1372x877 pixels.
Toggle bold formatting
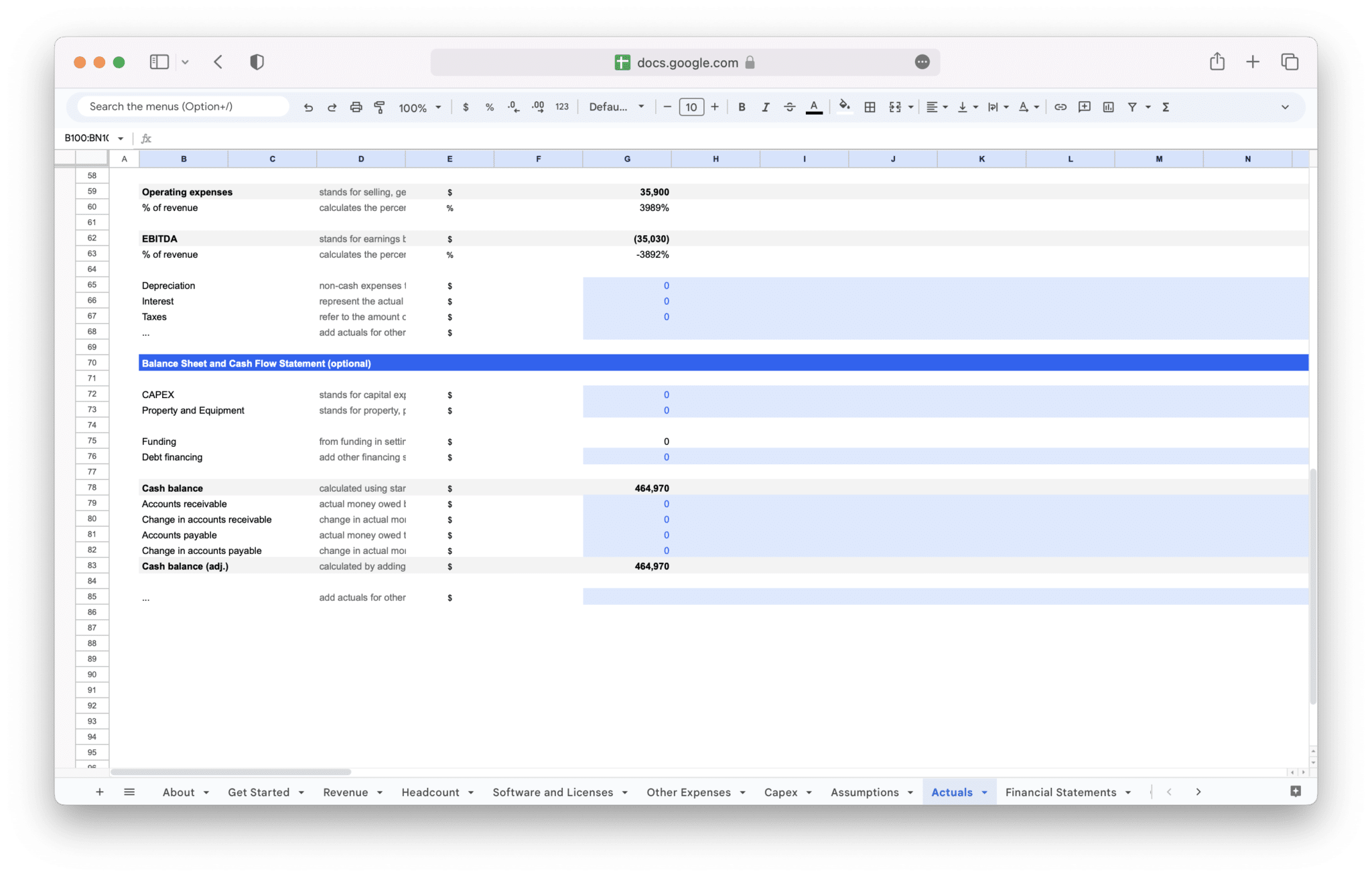742,107
